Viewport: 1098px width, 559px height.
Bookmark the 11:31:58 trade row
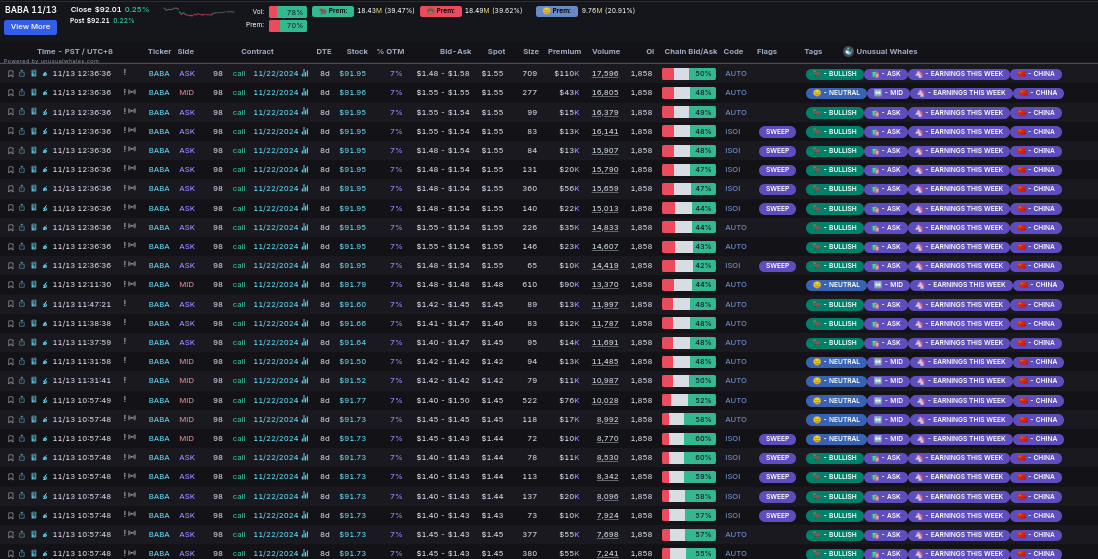click(x=11, y=362)
